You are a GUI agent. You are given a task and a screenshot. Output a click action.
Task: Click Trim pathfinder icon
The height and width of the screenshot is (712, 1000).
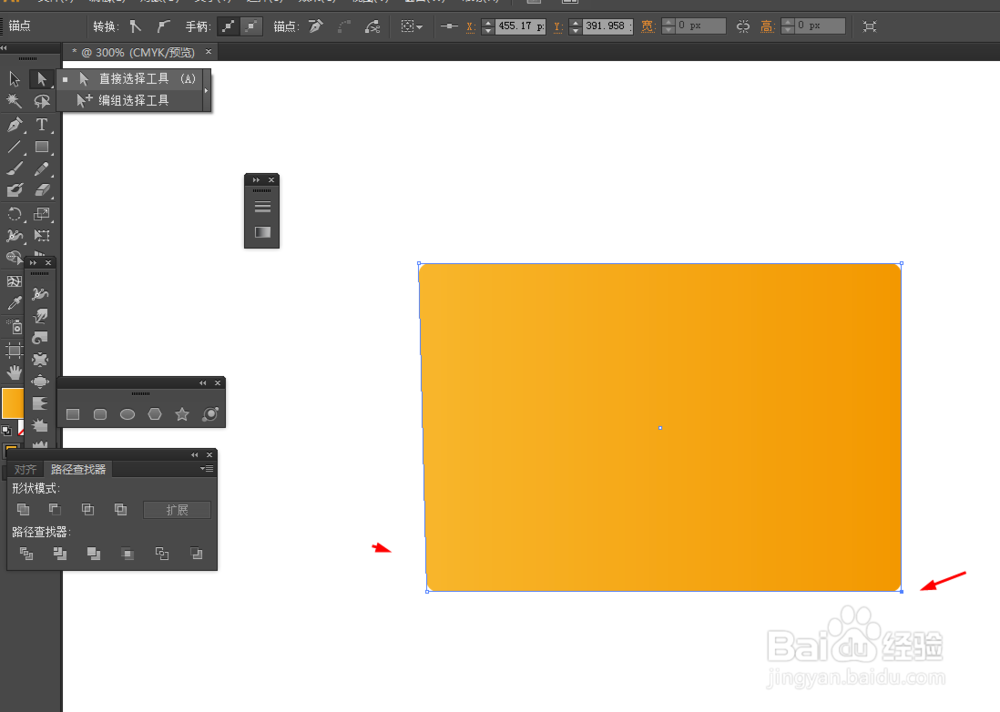60,554
